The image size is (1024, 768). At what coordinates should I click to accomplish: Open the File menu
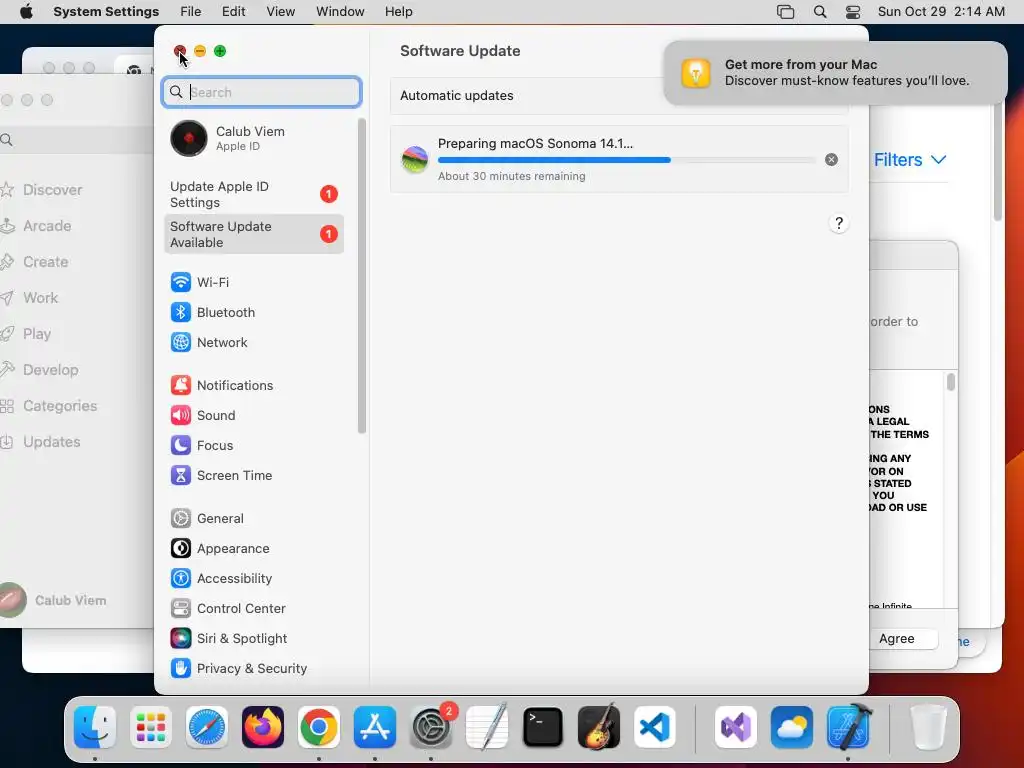[191, 12]
